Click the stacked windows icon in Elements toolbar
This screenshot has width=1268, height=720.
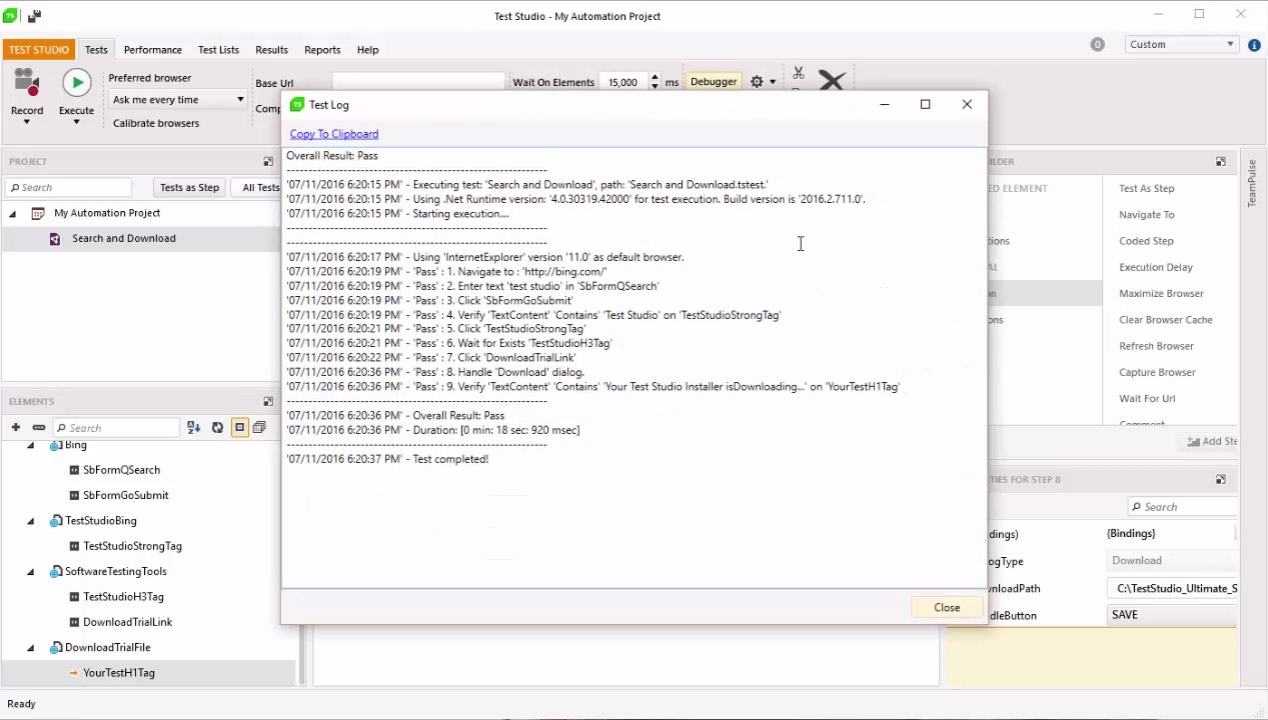(x=260, y=428)
